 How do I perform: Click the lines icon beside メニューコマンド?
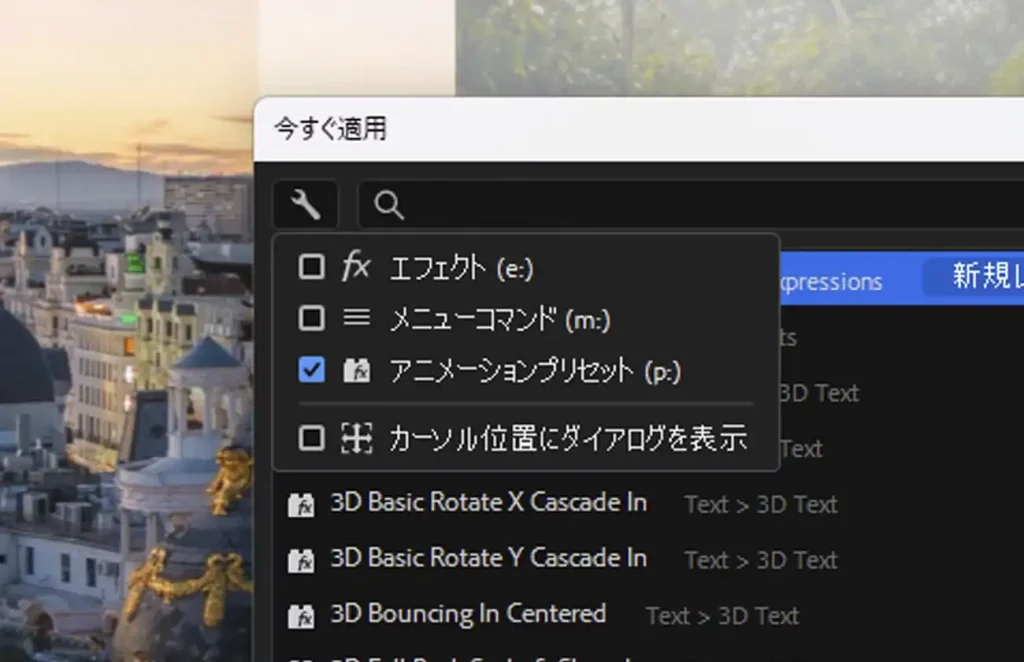356,318
